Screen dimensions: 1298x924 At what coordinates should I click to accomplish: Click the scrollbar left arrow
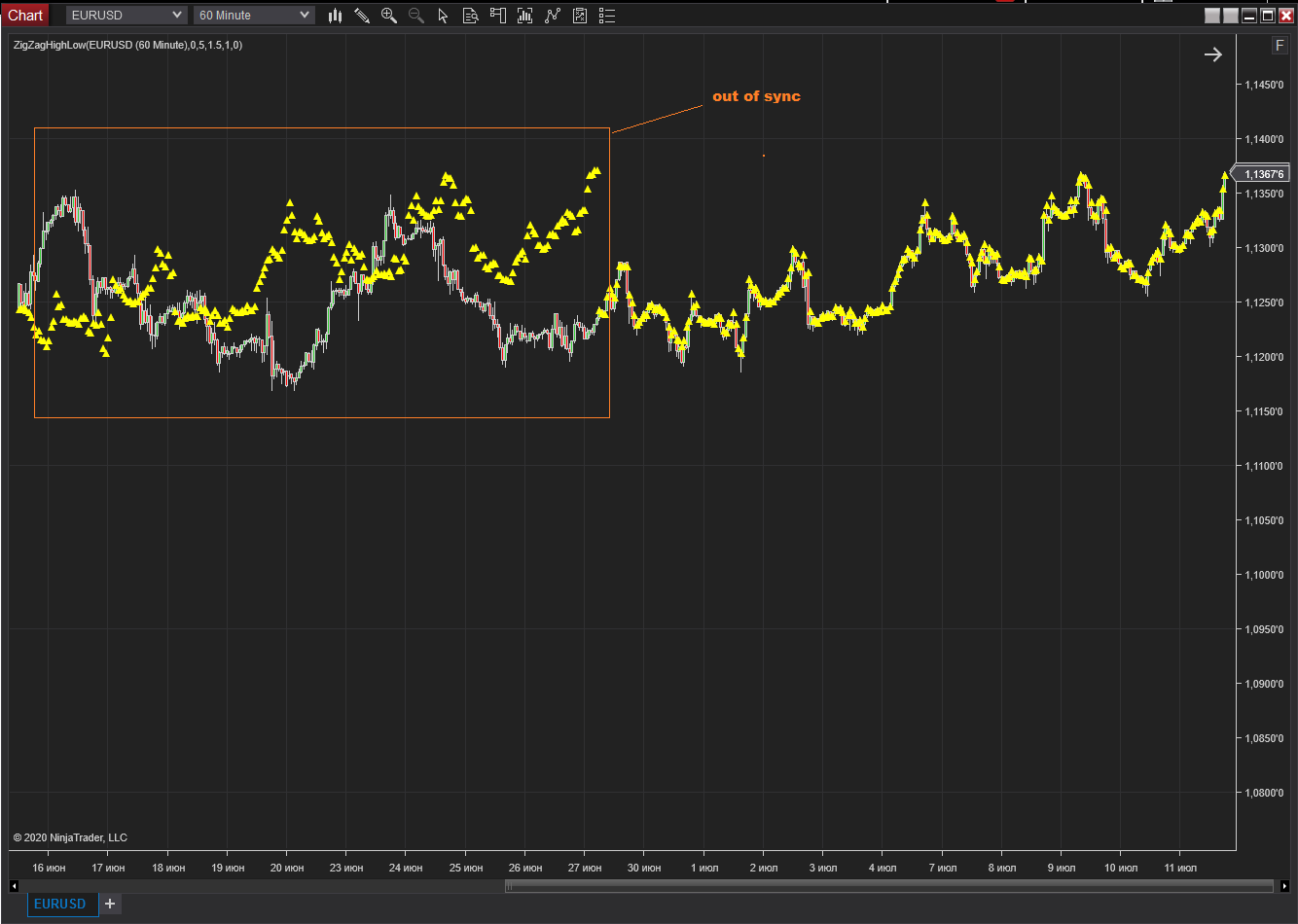click(14, 886)
